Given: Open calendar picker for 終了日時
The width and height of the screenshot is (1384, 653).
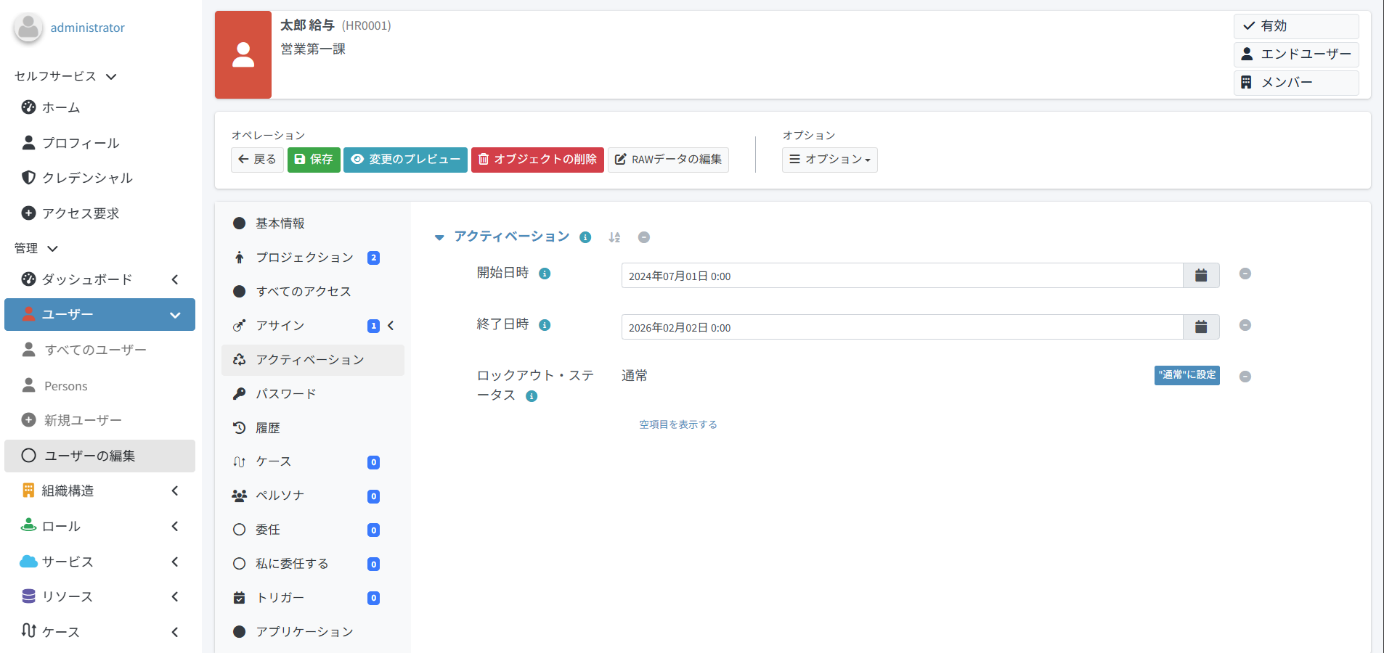Looking at the screenshot, I should point(1201,327).
